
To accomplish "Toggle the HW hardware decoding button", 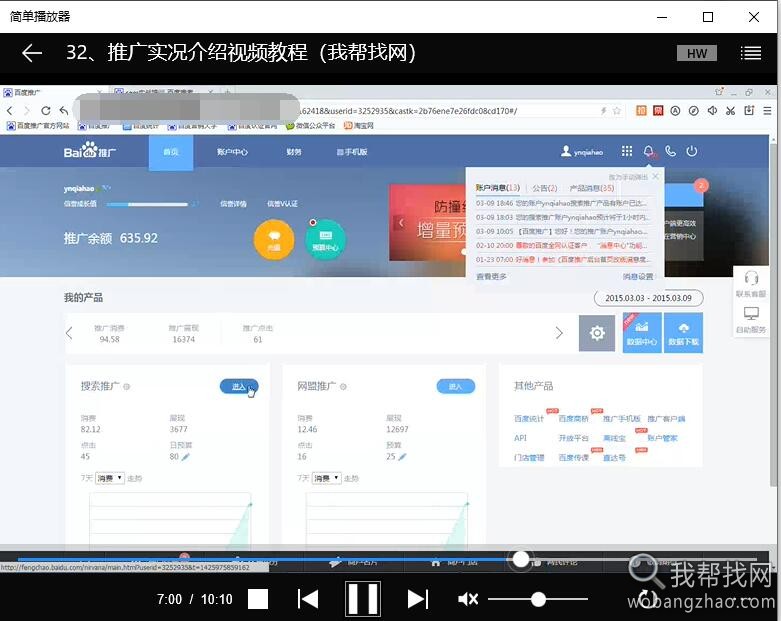I will click(x=696, y=53).
